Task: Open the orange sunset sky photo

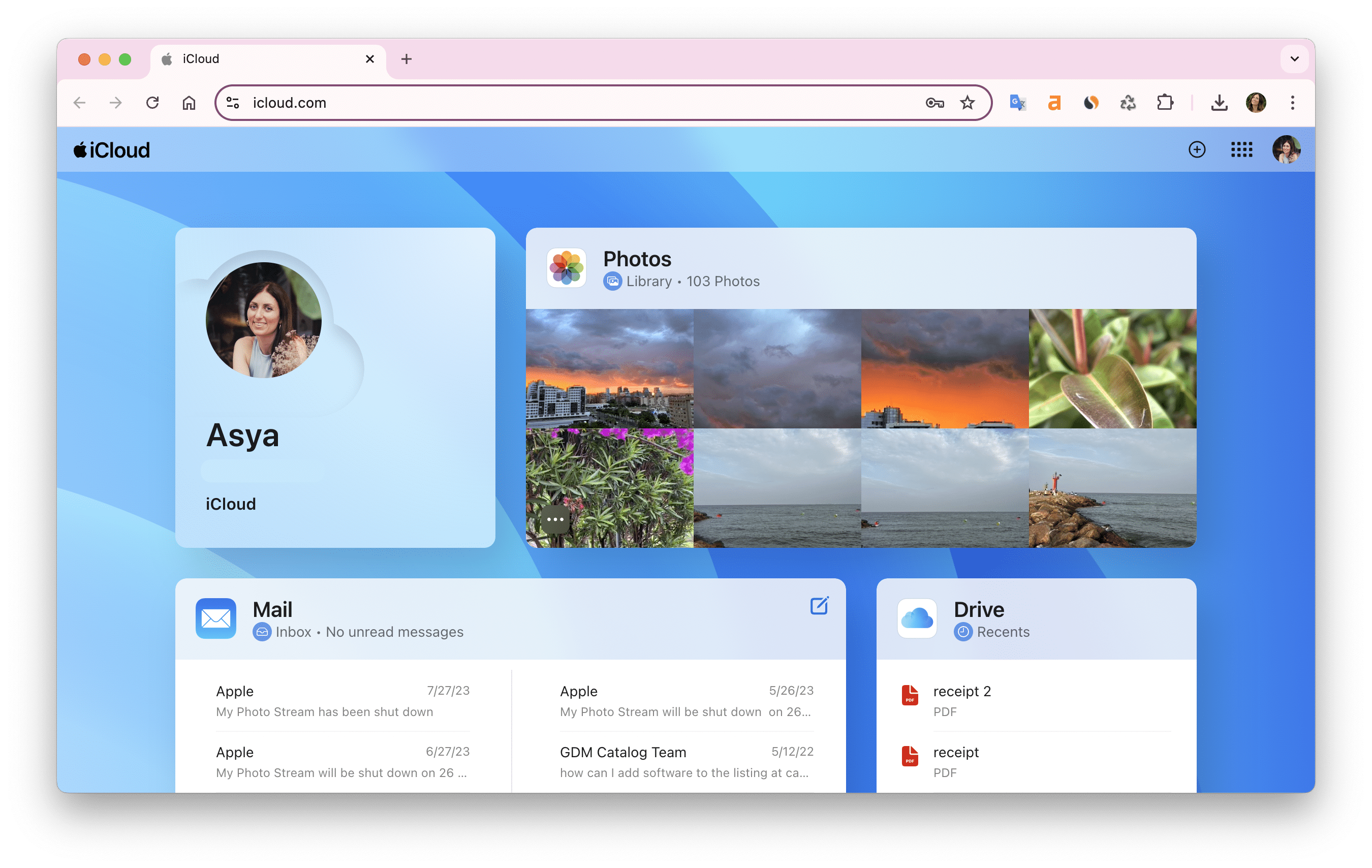Action: [x=945, y=368]
